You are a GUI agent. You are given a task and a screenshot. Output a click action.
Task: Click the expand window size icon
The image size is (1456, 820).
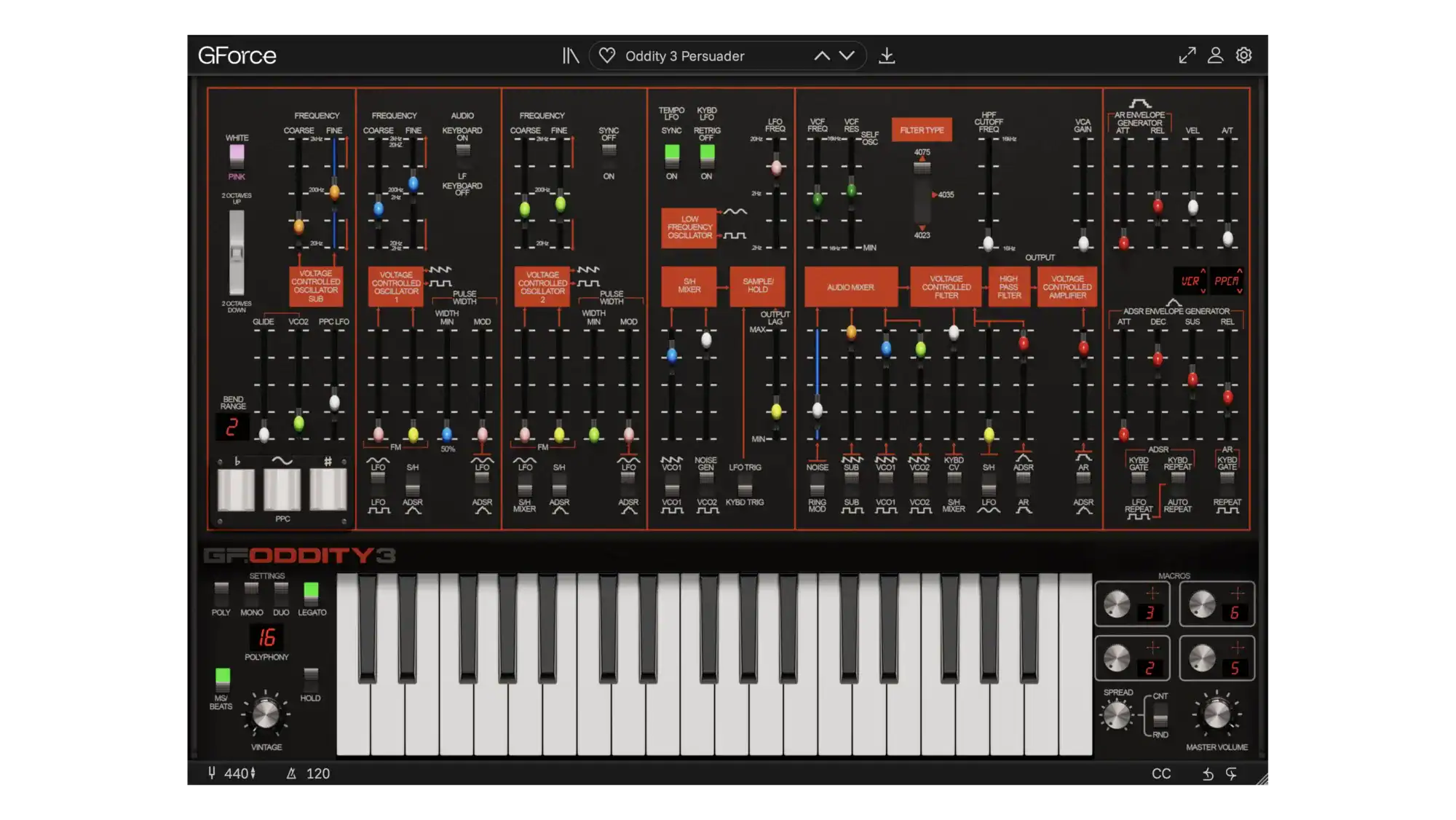coord(1187,55)
